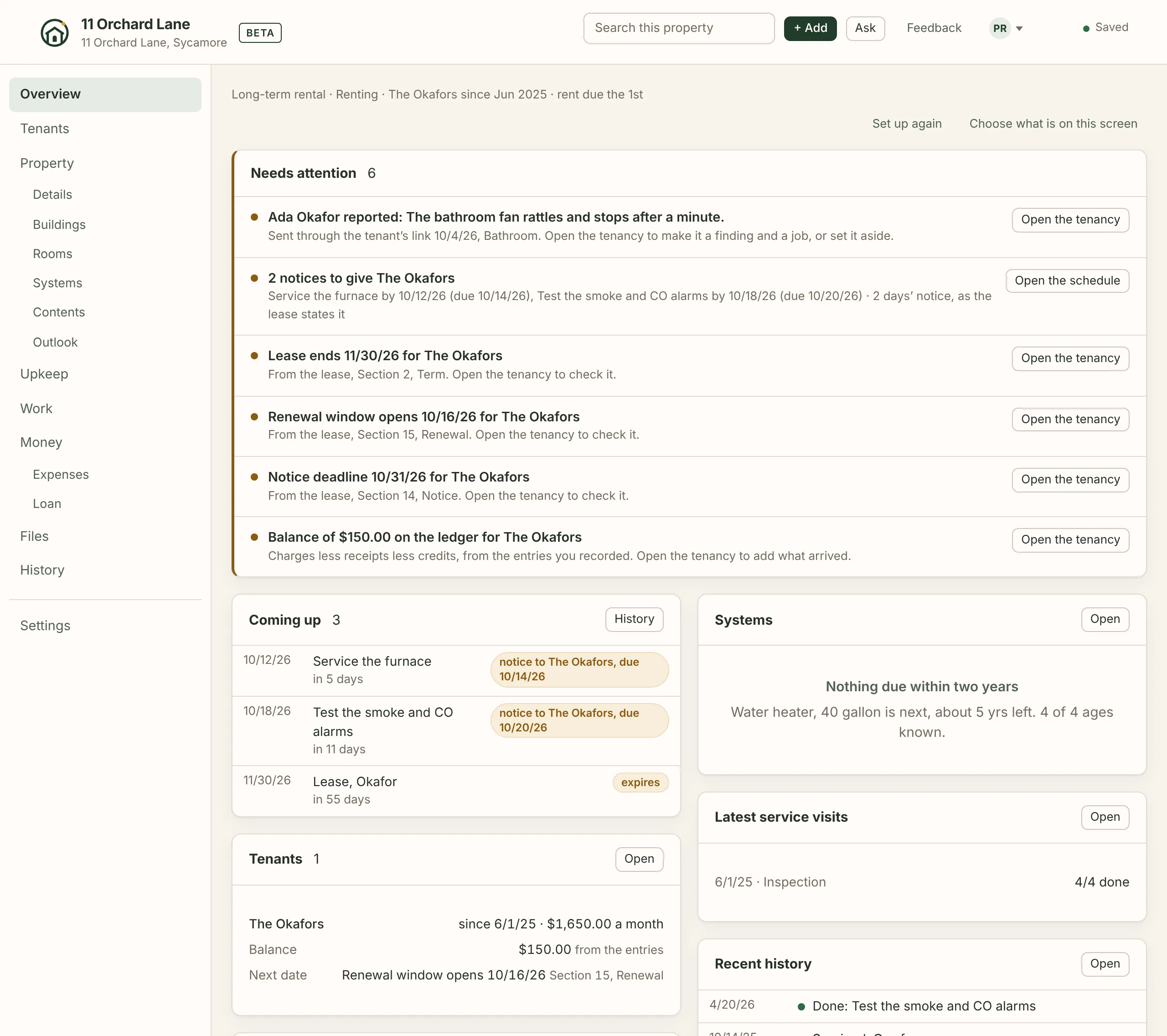Click Open in the Tenants card
The width and height of the screenshot is (1167, 1036).
point(639,859)
